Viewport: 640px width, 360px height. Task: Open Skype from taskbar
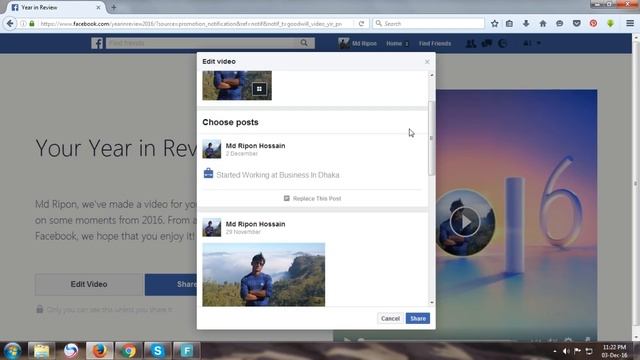[x=158, y=351]
